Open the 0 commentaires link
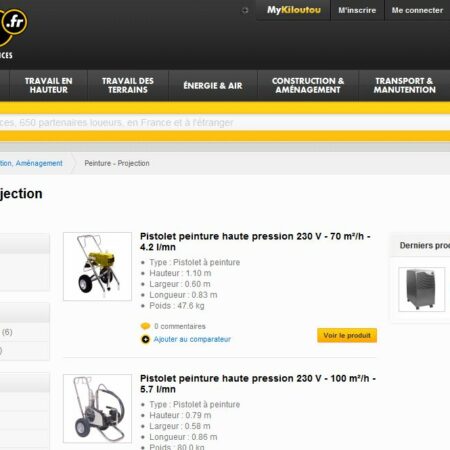 [x=180, y=326]
